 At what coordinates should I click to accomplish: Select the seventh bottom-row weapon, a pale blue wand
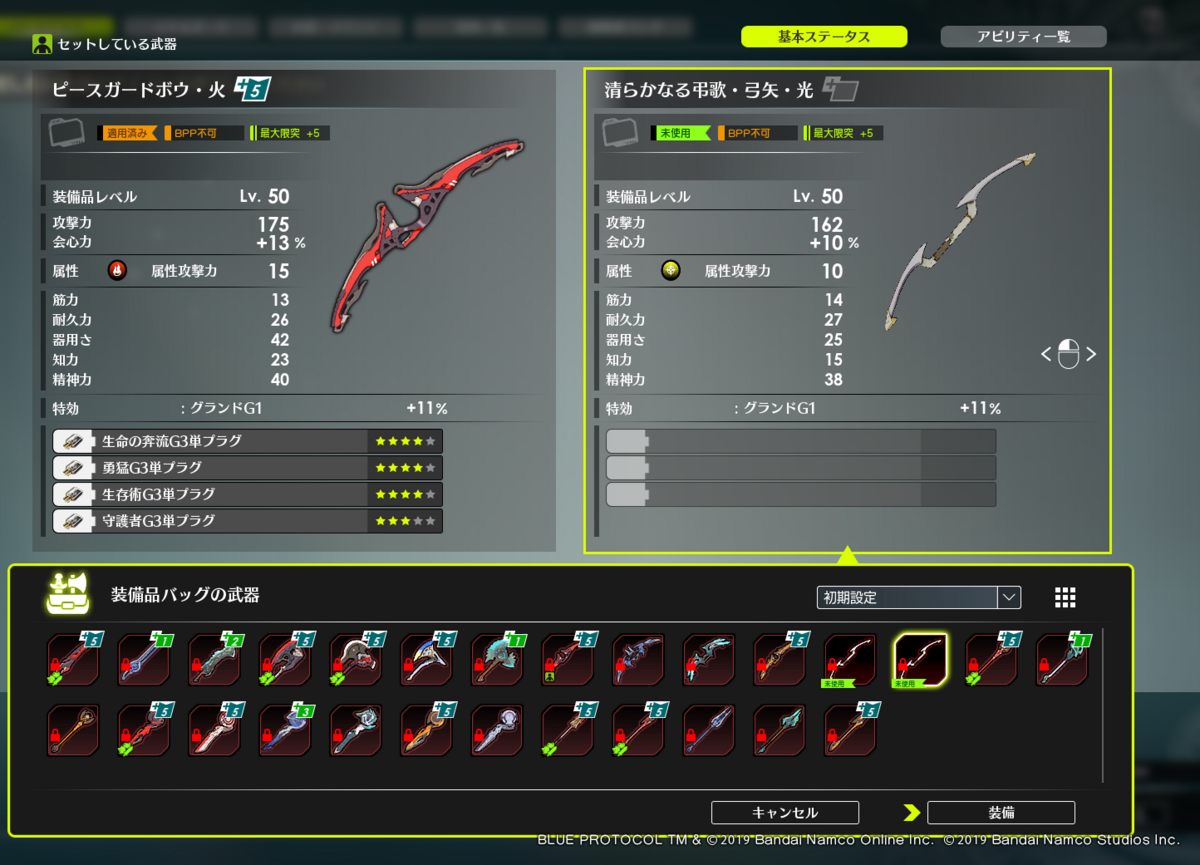(497, 730)
